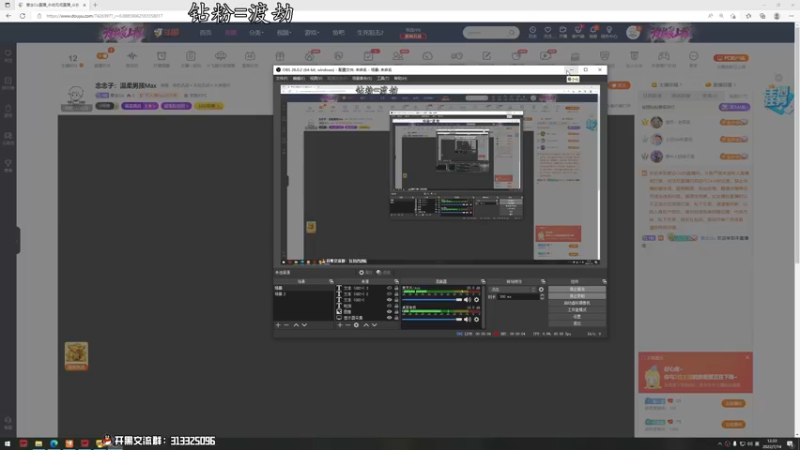The image size is (800, 450).
Task: Click the lightbulb icon in the left sidebar
Action: (8, 163)
